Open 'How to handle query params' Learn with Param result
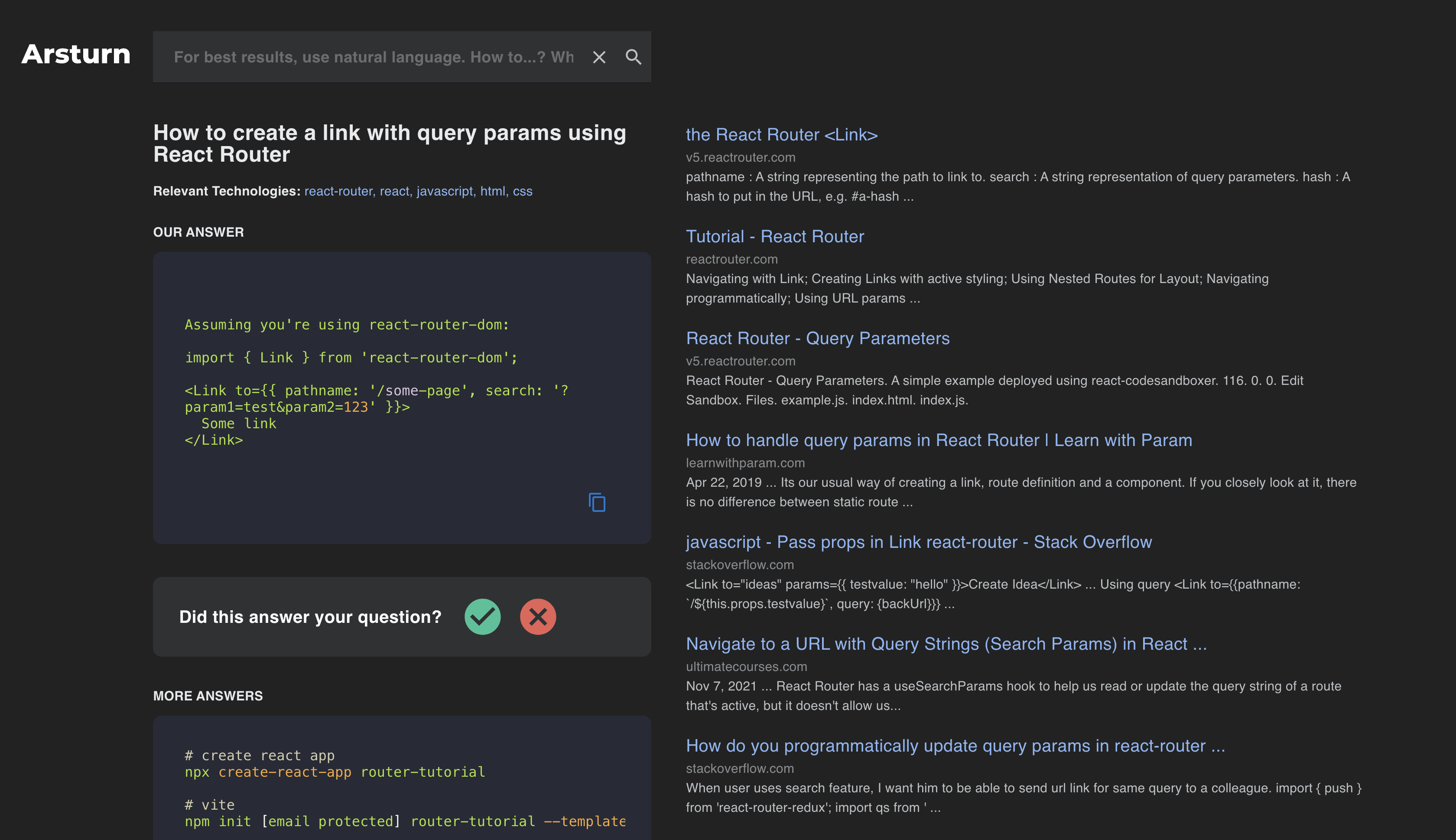This screenshot has width=1456, height=840. coord(938,440)
